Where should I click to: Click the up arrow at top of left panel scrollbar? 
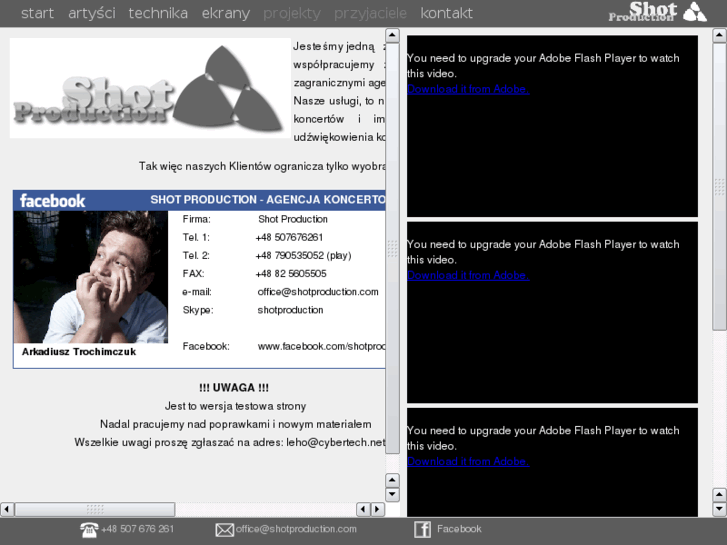[392, 35]
